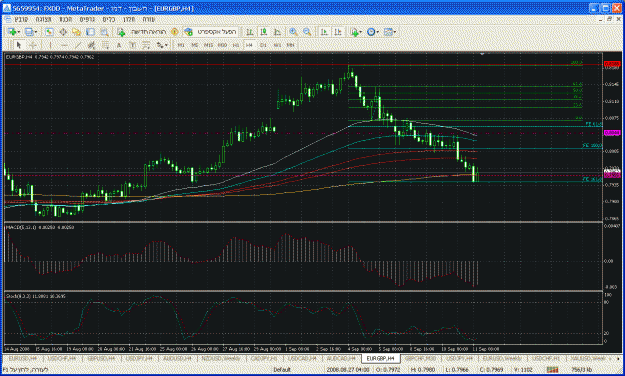The height and width of the screenshot is (376, 625).
Task: Select the text A tool
Action: pos(119,45)
